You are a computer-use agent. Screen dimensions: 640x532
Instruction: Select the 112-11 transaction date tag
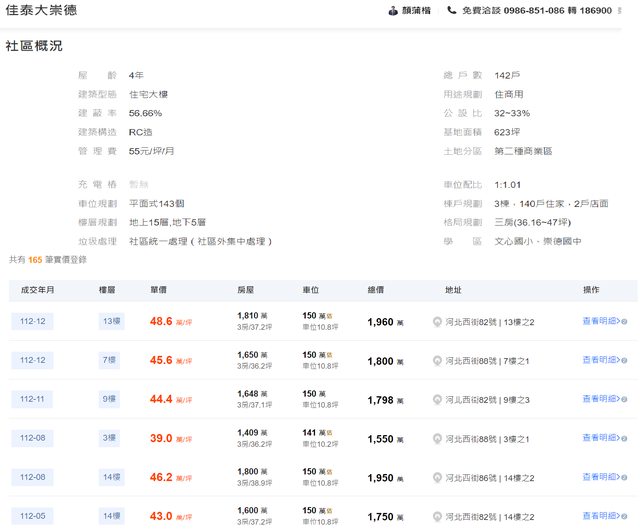coord(32,400)
